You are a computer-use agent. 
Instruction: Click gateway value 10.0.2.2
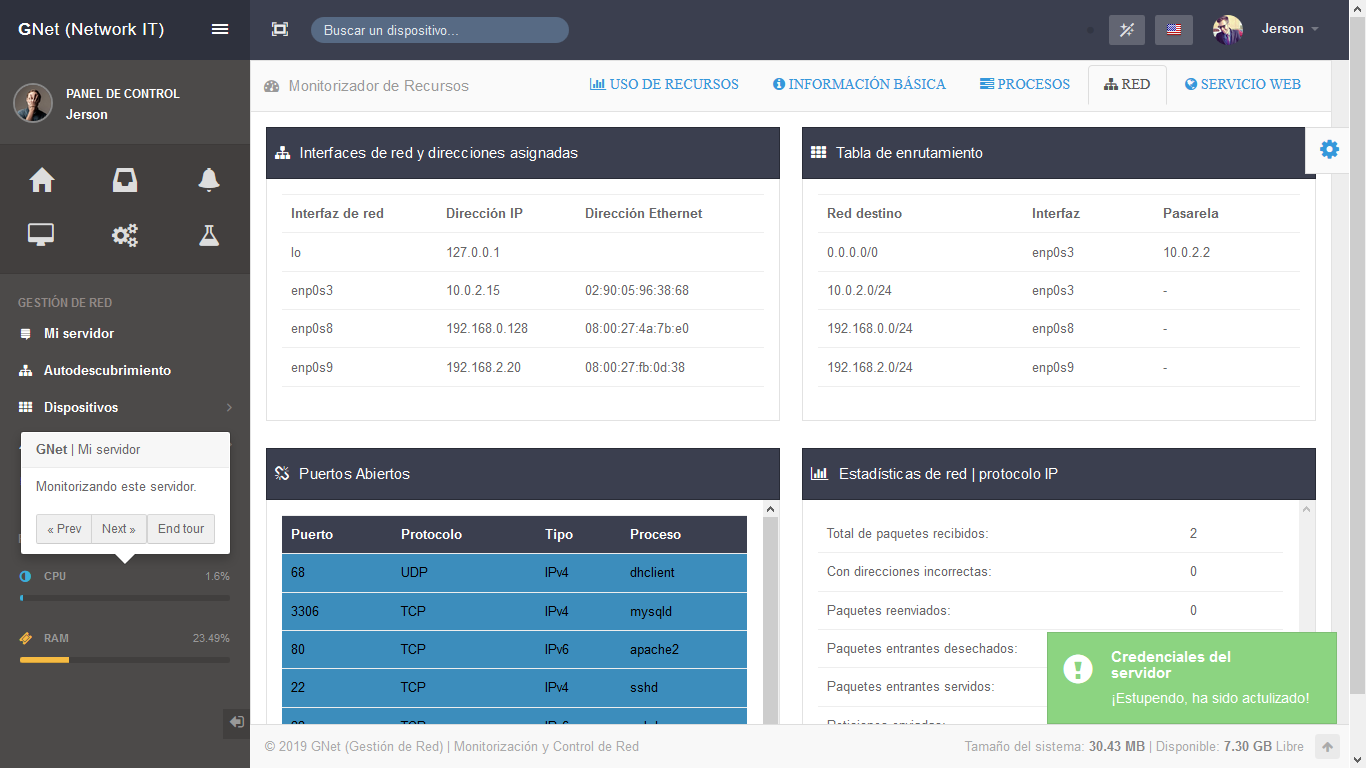click(x=1186, y=253)
